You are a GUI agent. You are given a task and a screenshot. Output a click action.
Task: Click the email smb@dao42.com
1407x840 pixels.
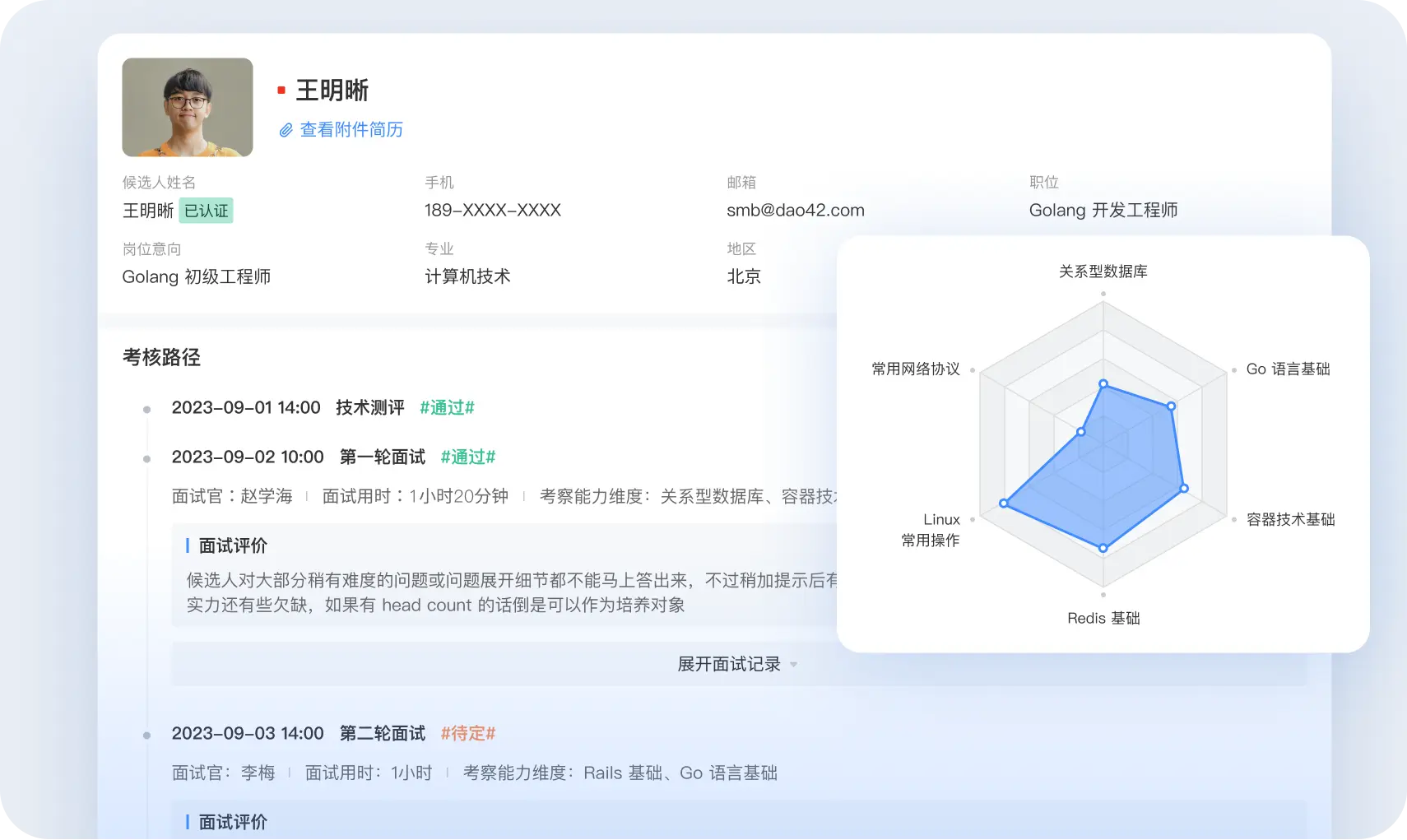795,211
